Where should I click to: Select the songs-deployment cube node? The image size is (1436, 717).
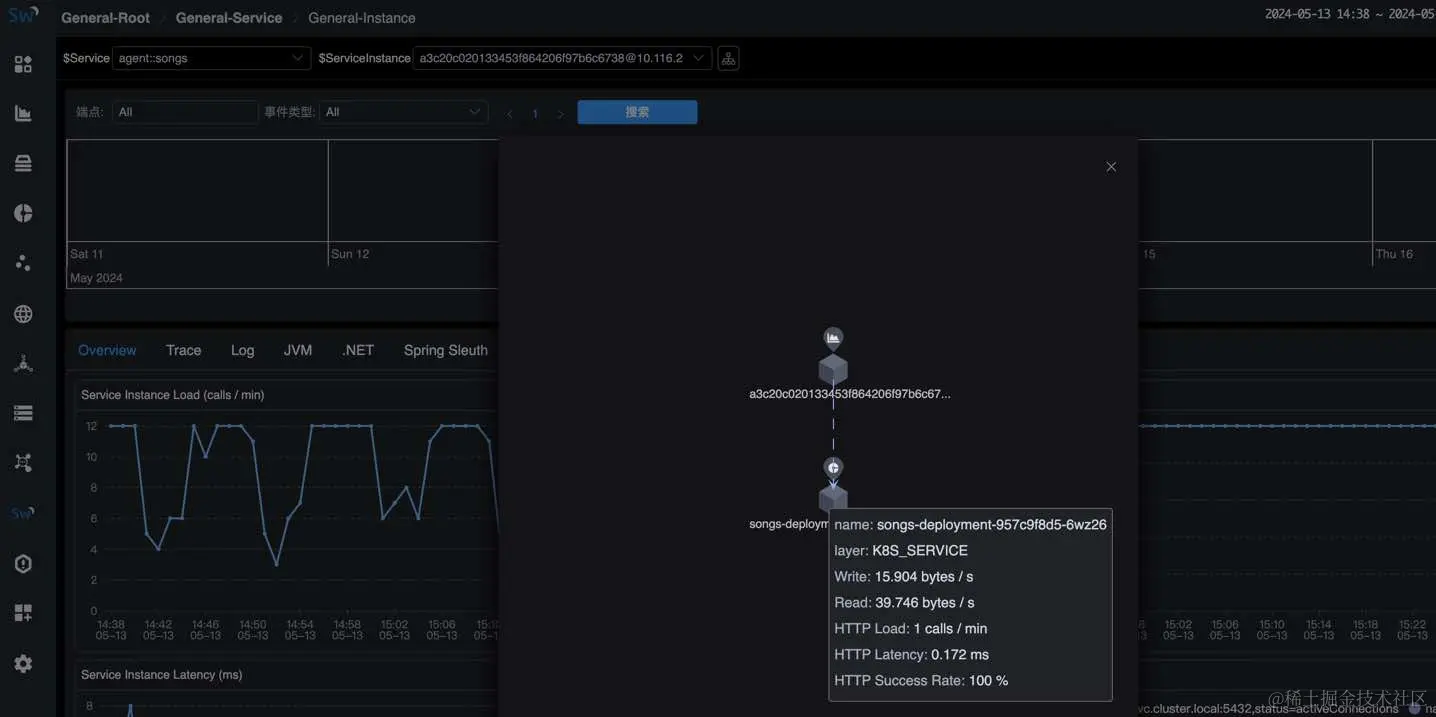(x=833, y=498)
